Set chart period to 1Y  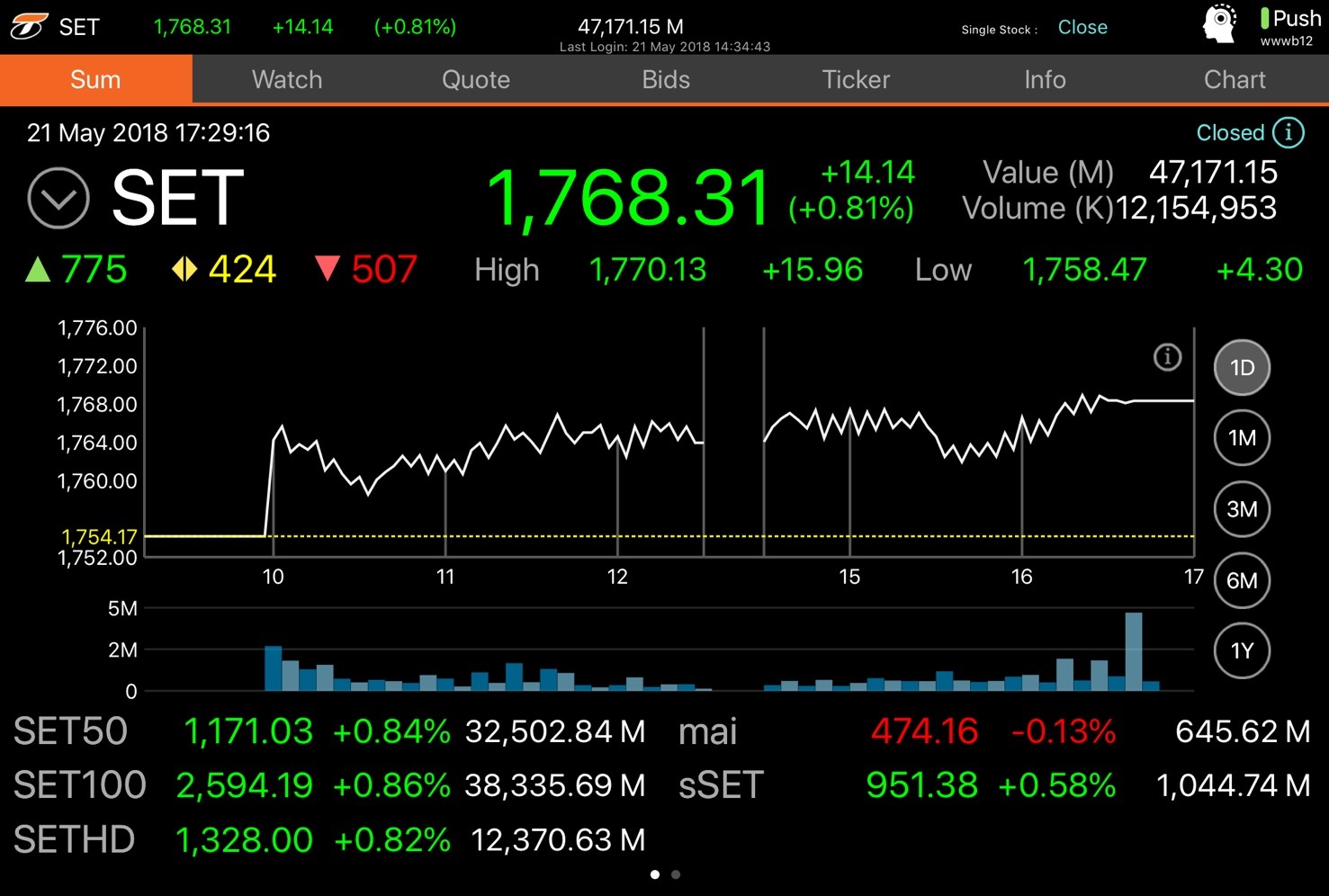1242,650
